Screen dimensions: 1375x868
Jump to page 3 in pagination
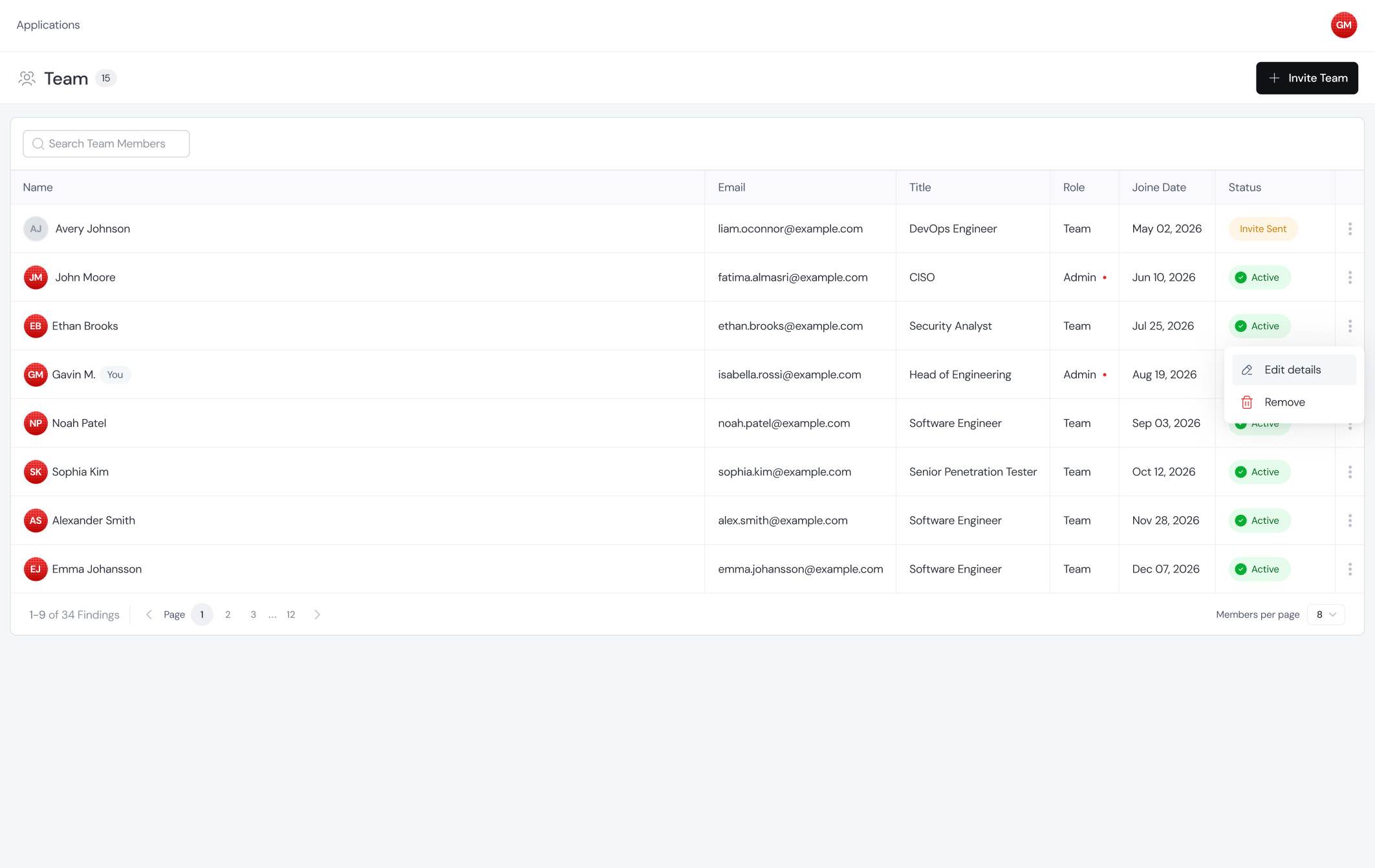(253, 614)
